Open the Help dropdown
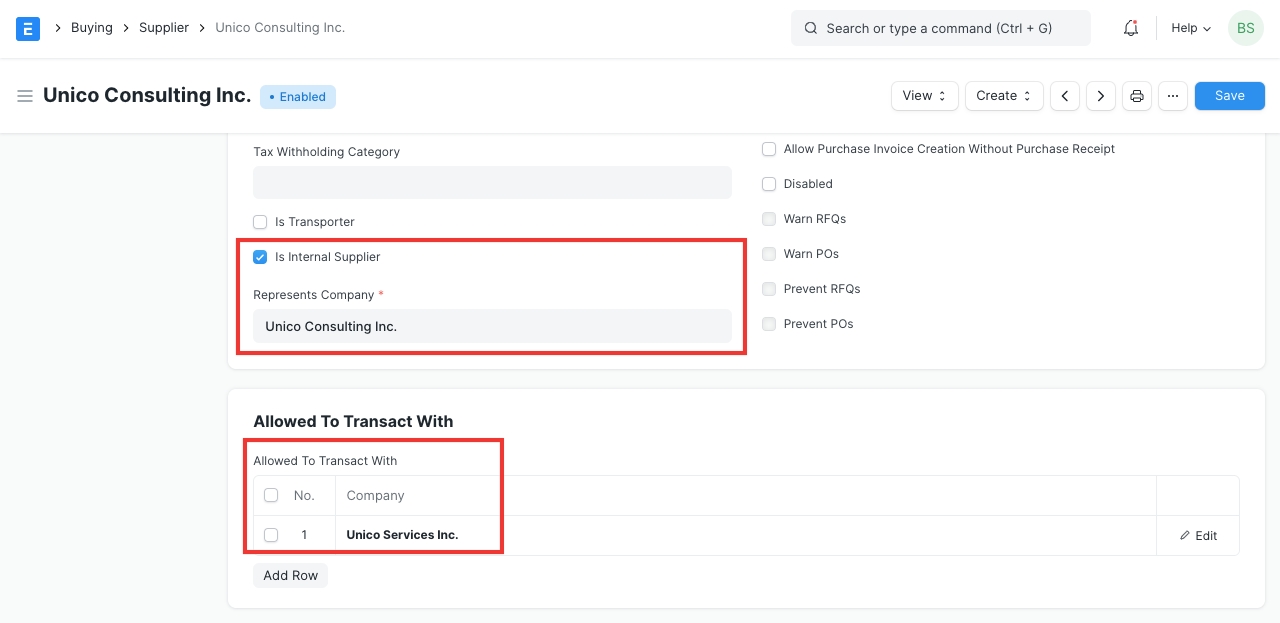The height and width of the screenshot is (623, 1280). click(1190, 28)
